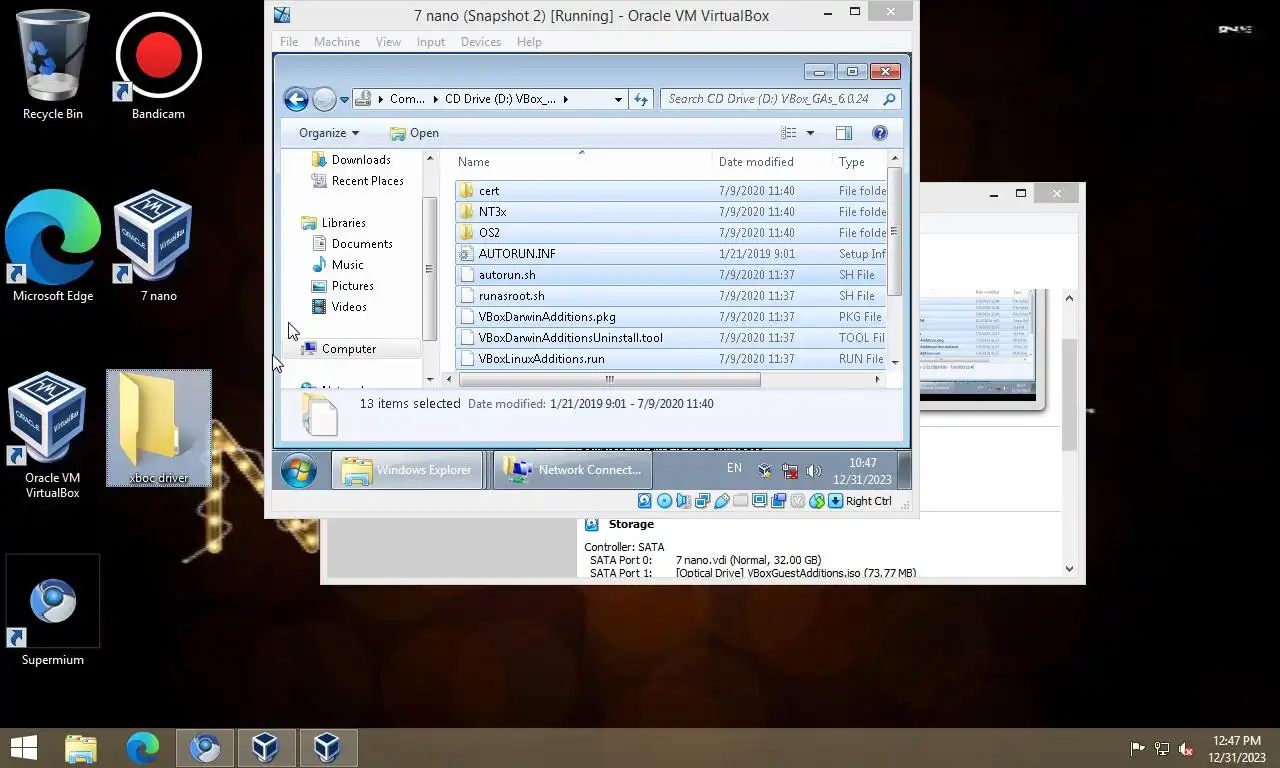
Task: Select the autorun.sh file
Action: pyautogui.click(x=670, y=275)
